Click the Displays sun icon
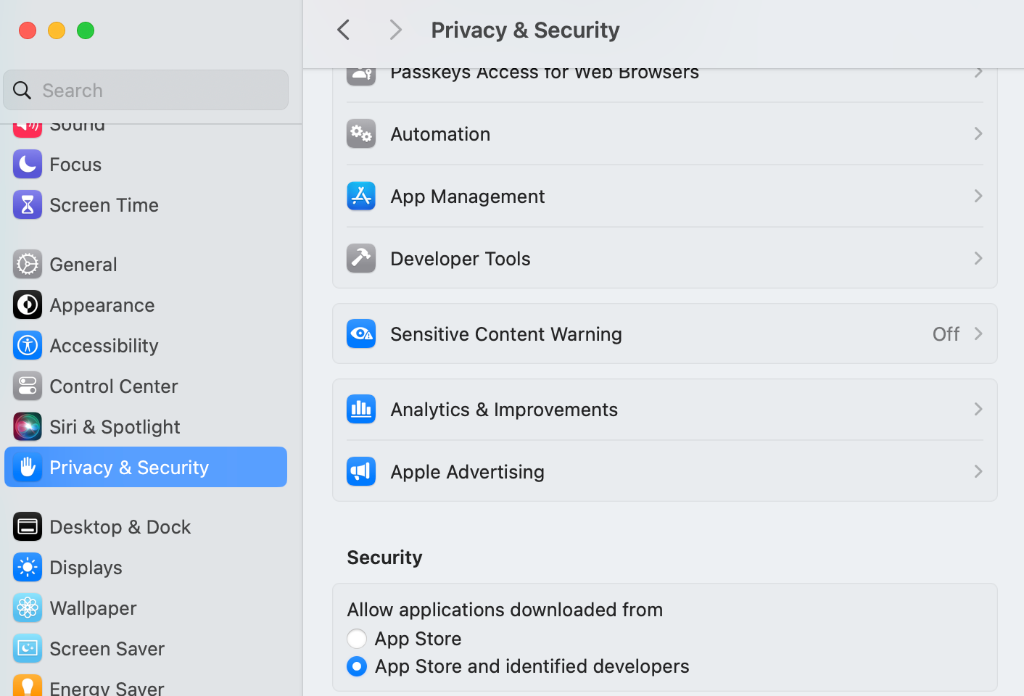 (27, 567)
